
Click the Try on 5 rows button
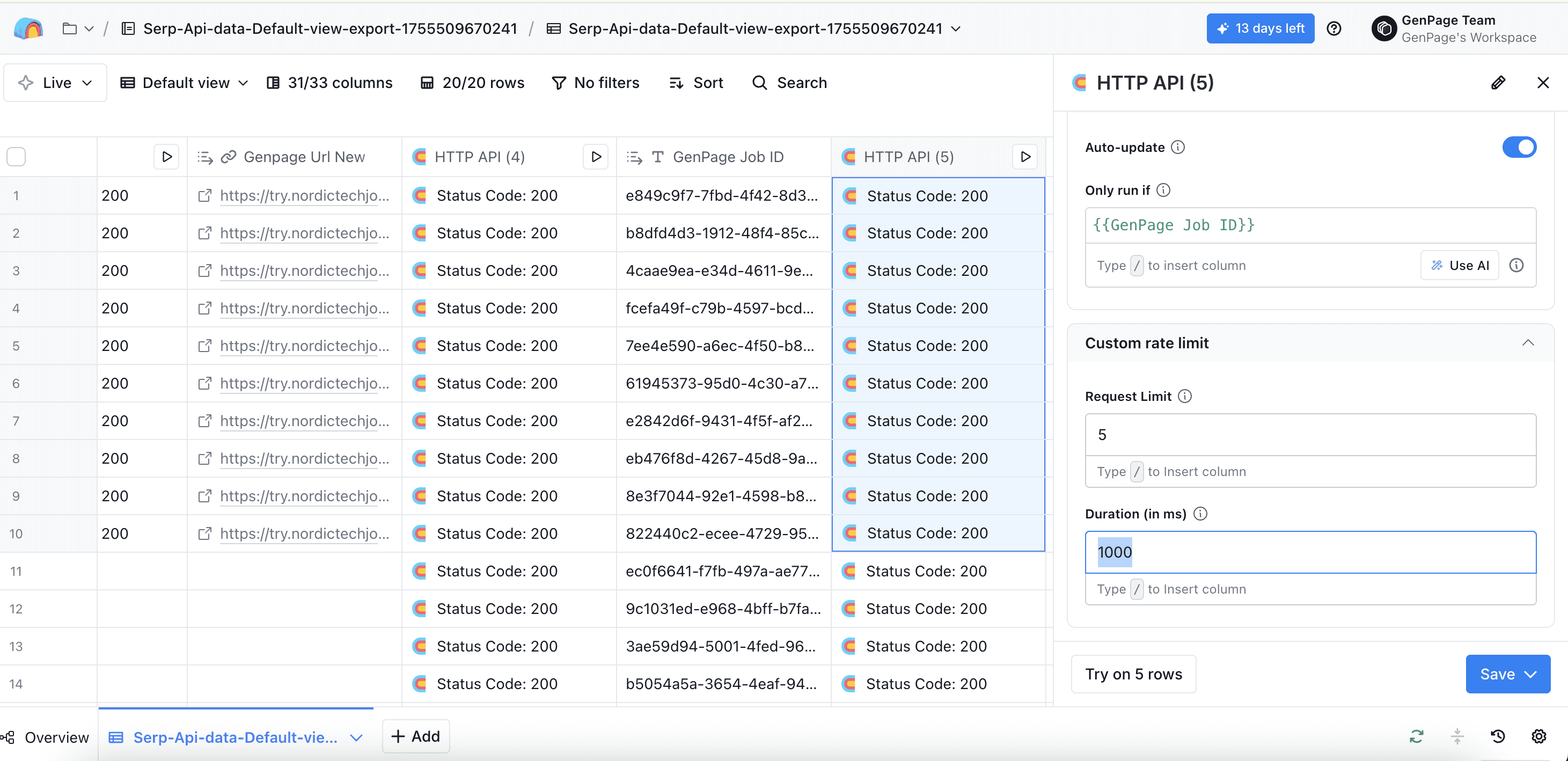point(1133,674)
